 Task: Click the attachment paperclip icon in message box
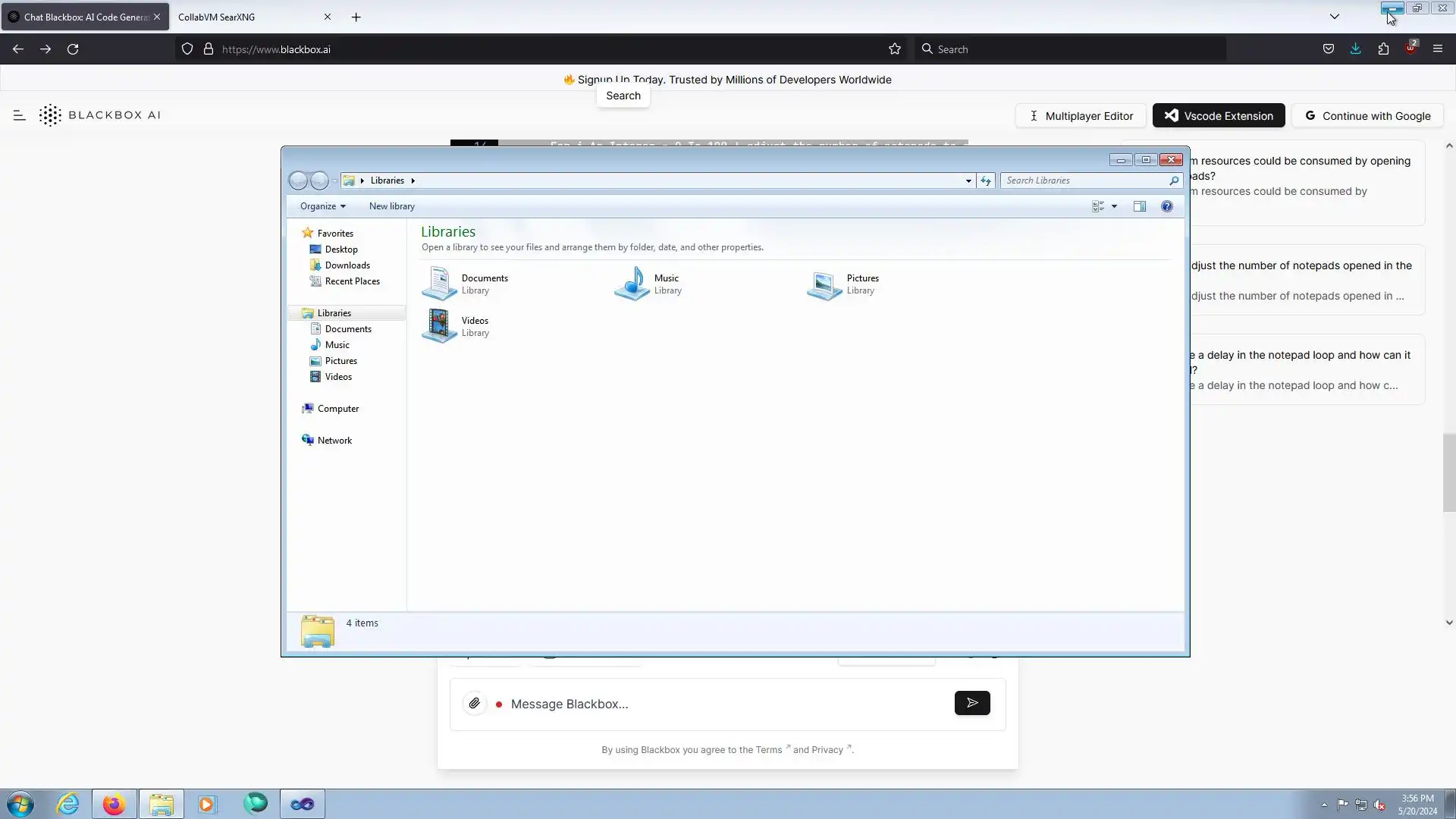click(474, 703)
